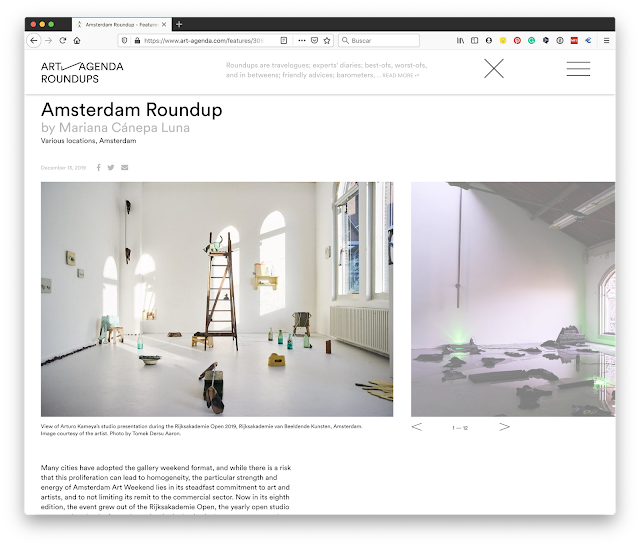The height and width of the screenshot is (547, 640).
Task: Open Firefox application menu
Action: tap(607, 40)
